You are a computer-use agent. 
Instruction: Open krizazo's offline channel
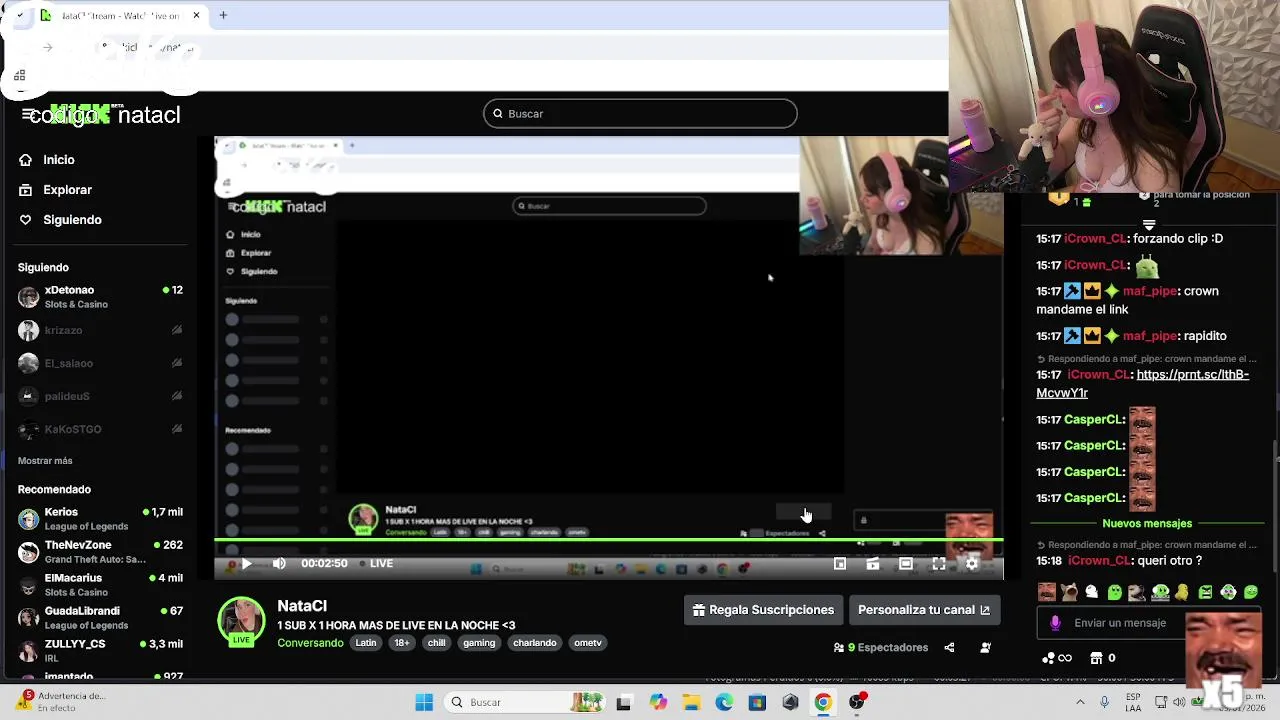(100, 330)
